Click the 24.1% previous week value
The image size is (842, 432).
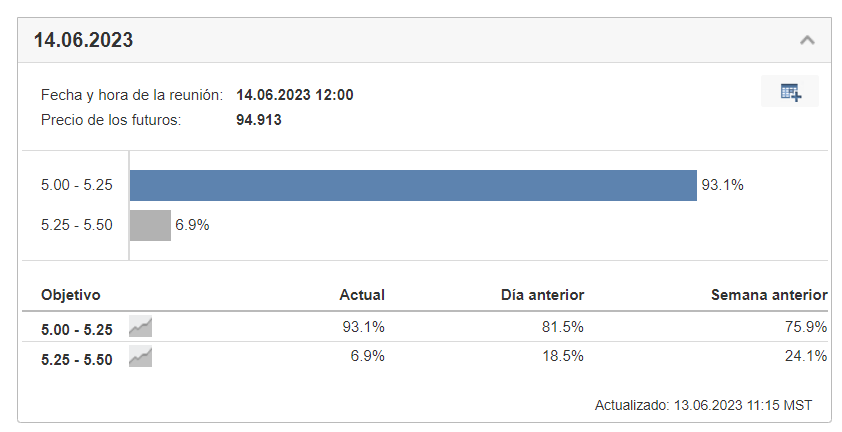[805, 356]
